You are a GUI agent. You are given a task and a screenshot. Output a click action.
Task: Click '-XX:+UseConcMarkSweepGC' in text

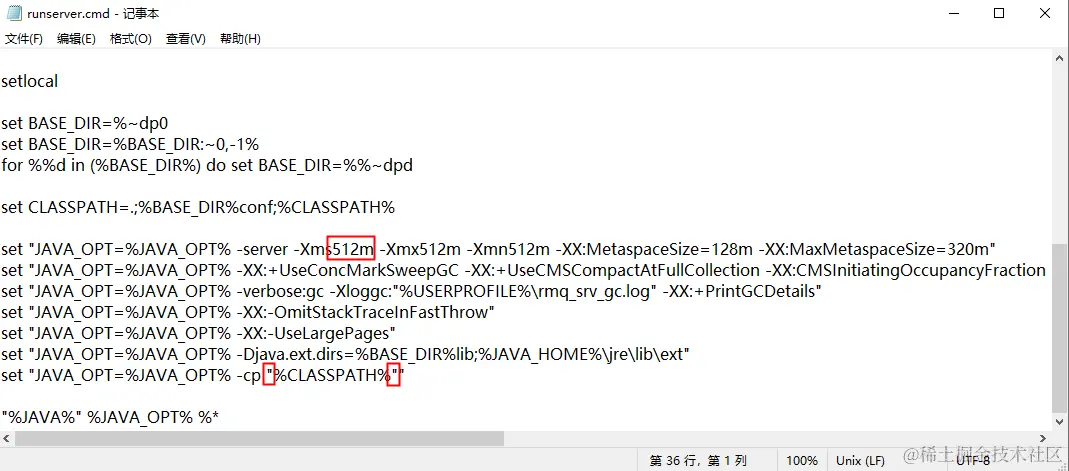point(348,270)
